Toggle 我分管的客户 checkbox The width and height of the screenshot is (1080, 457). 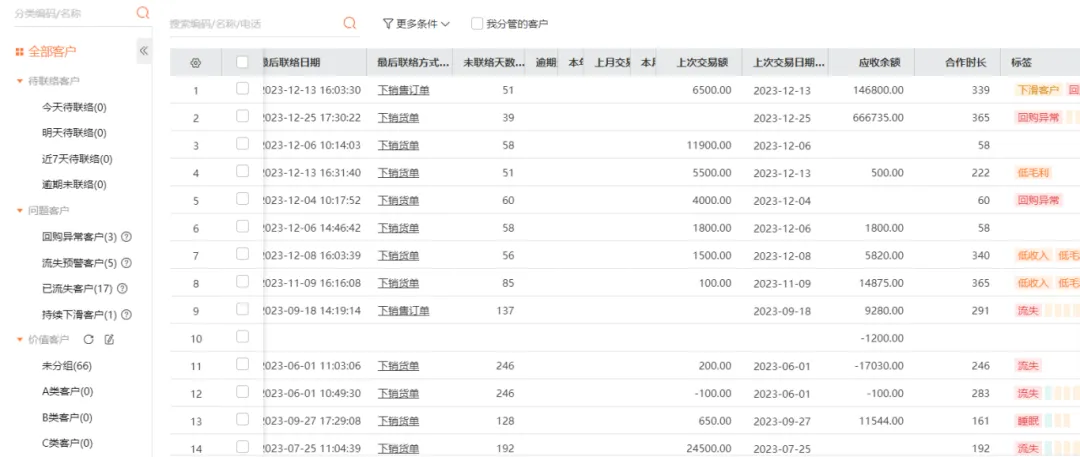point(477,23)
